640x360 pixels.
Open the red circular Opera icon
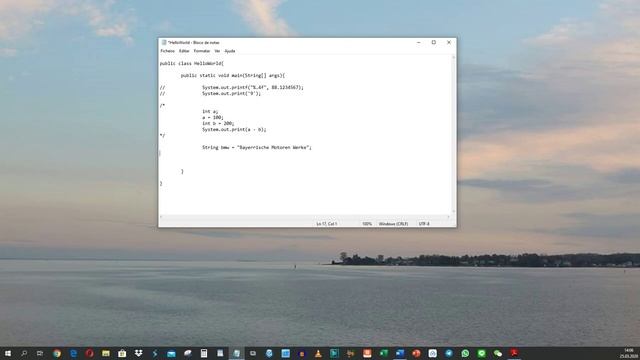pos(89,353)
